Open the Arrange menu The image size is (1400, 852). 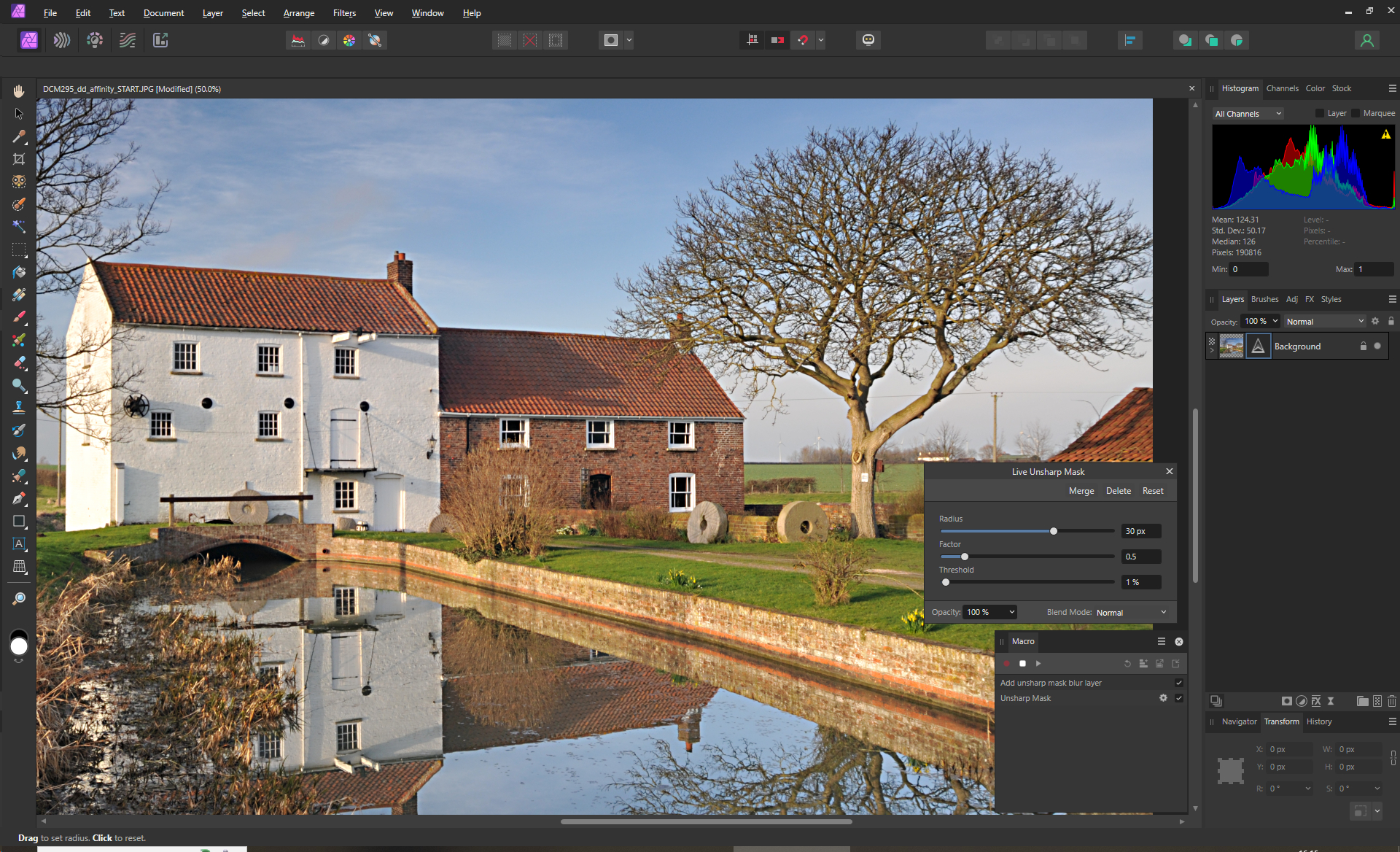tap(299, 13)
